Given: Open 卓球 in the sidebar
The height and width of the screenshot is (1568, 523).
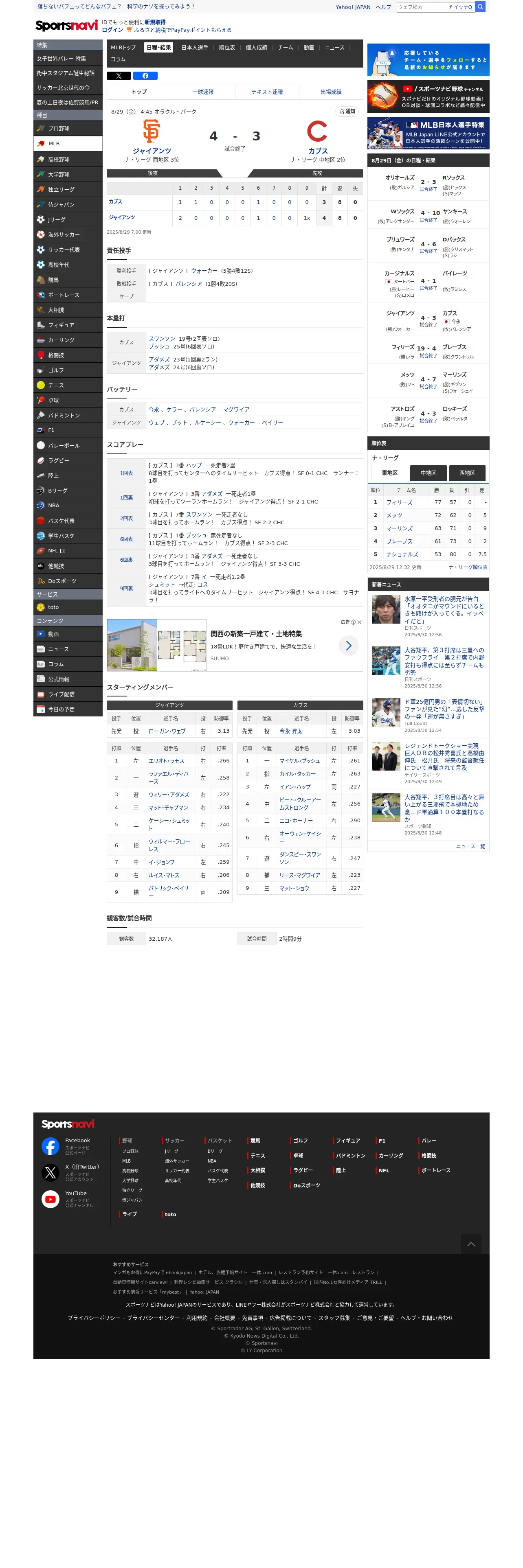Looking at the screenshot, I should [68, 401].
